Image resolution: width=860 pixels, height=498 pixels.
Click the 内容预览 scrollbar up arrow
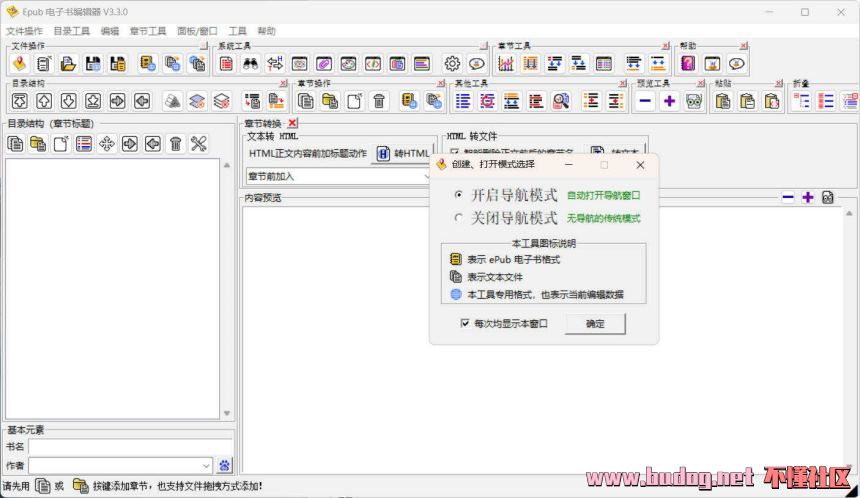pyautogui.click(x=849, y=213)
